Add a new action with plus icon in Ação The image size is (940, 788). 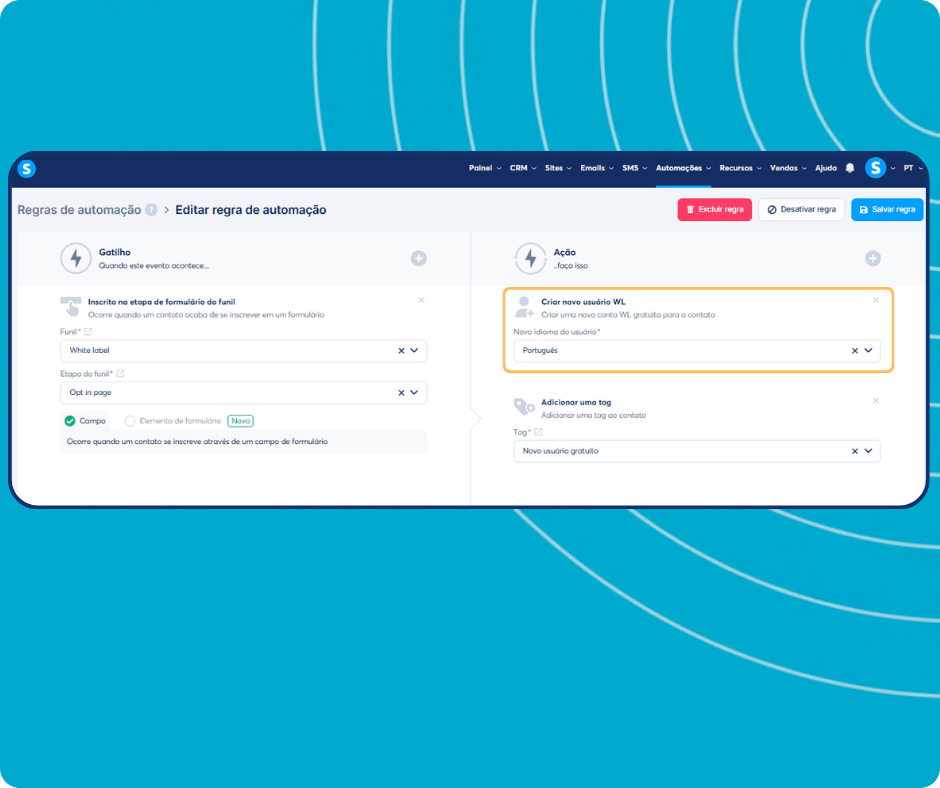point(872,258)
